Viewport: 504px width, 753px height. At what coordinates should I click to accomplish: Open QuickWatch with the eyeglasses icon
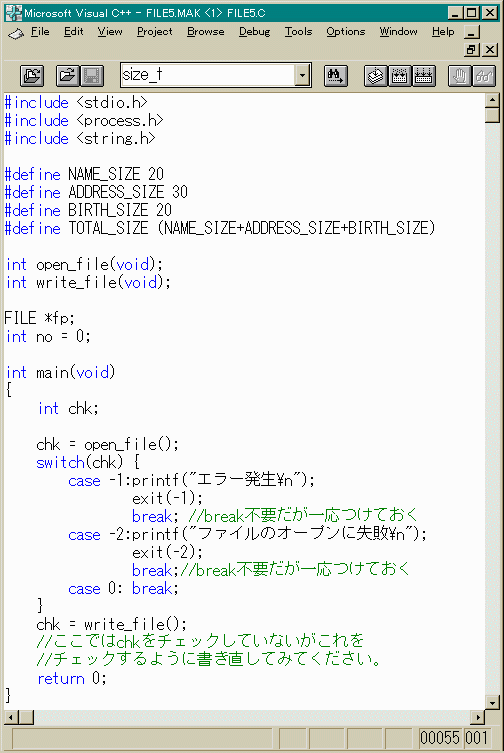(x=484, y=75)
